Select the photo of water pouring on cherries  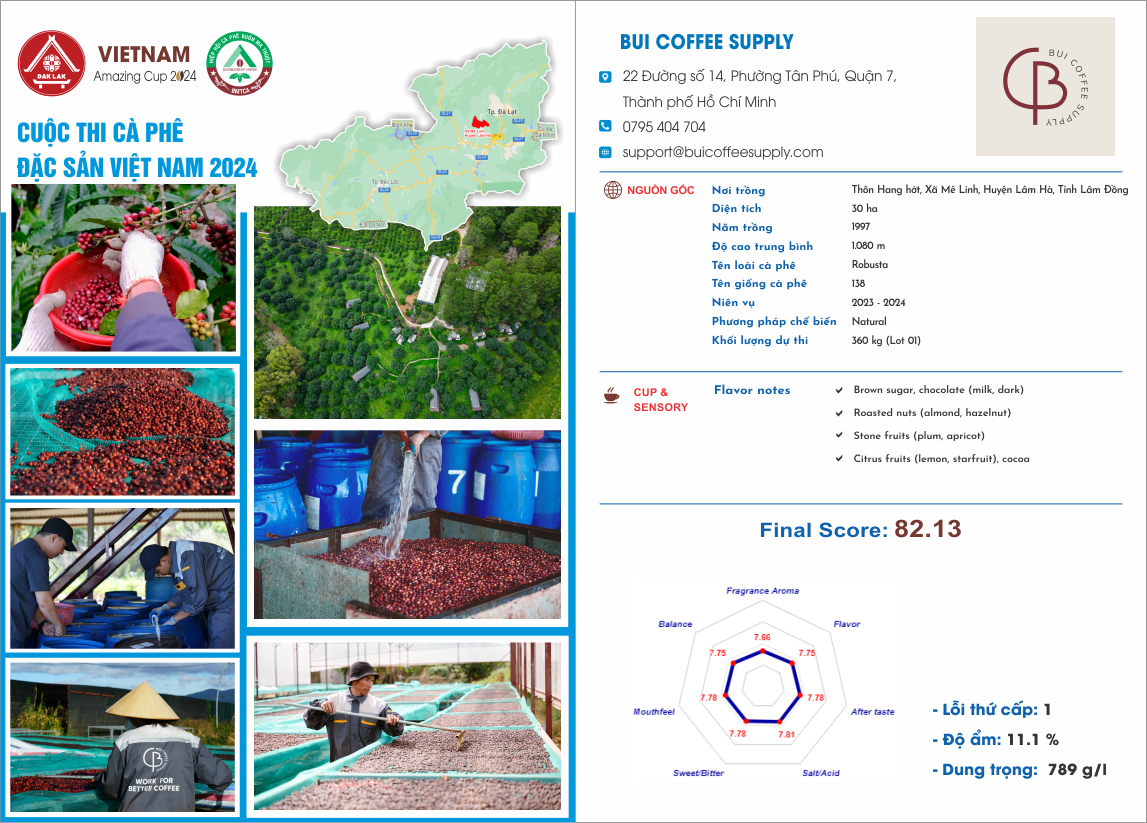[x=407, y=525]
